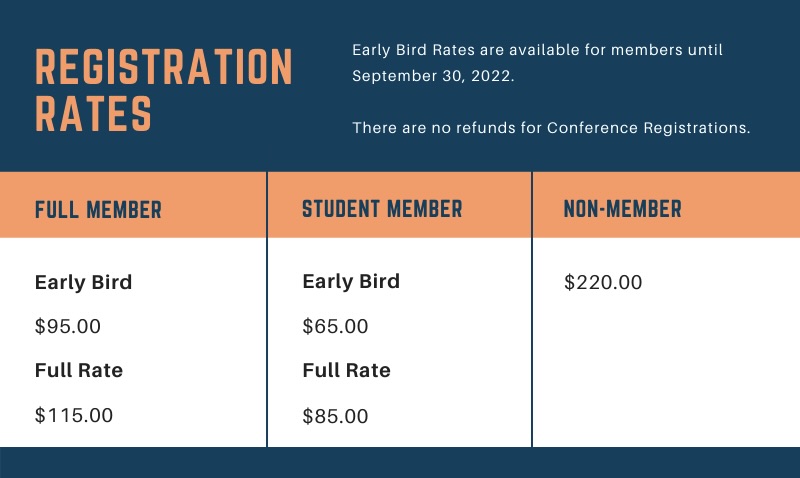
Task: Select the Non-Member column header
Action: tap(622, 209)
